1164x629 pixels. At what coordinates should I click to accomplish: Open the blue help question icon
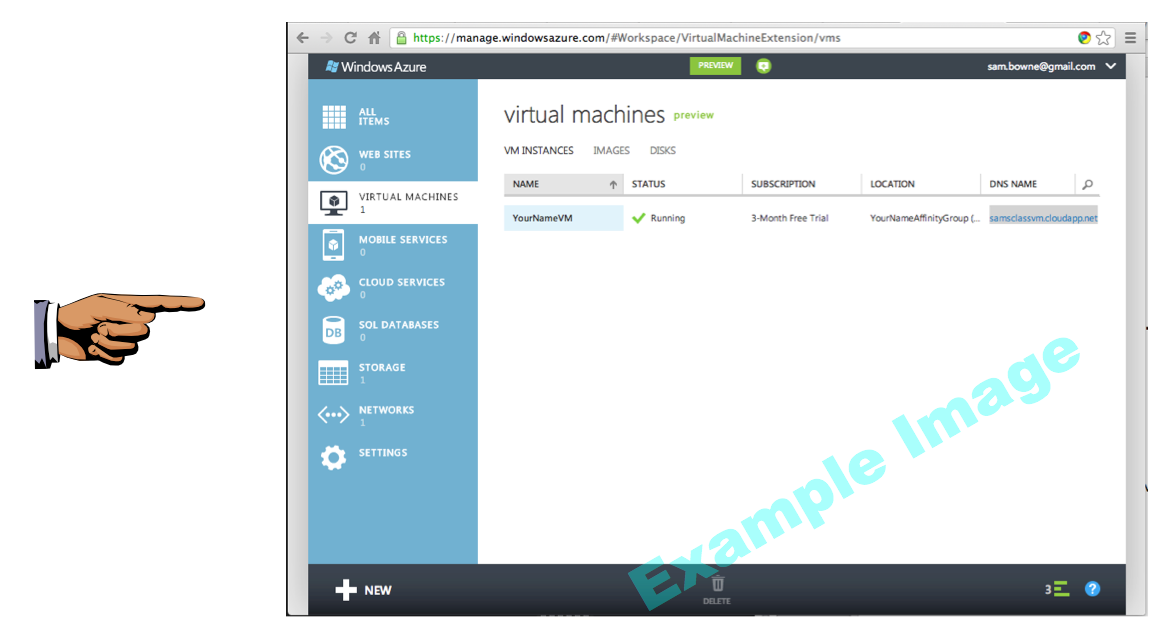(1092, 589)
